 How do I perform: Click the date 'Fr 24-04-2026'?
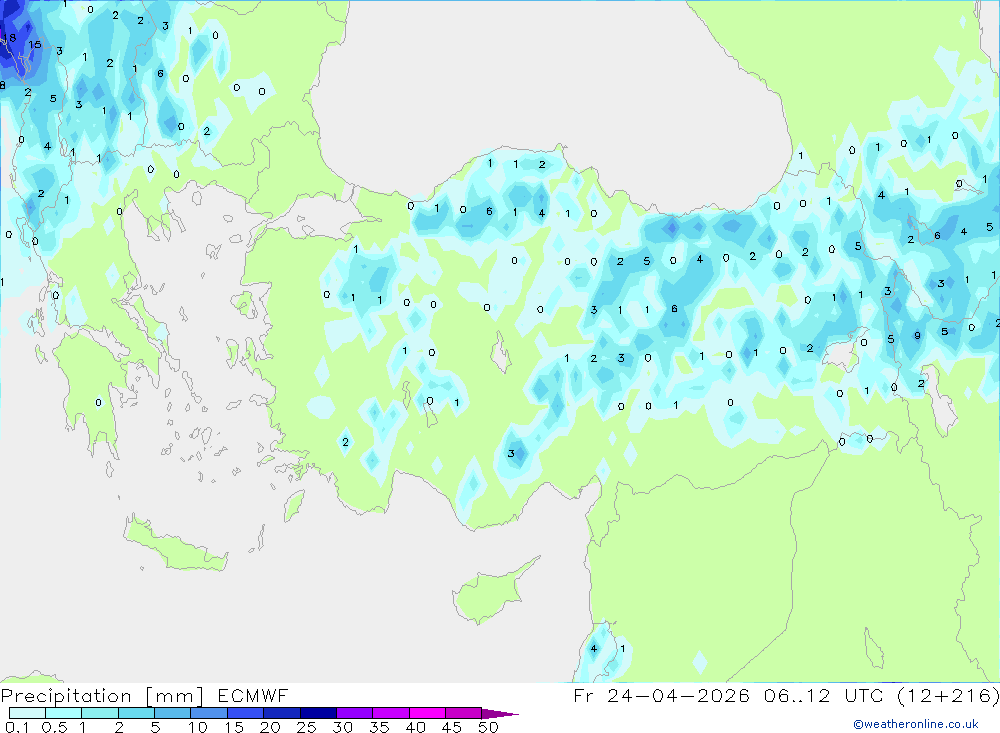click(661, 695)
